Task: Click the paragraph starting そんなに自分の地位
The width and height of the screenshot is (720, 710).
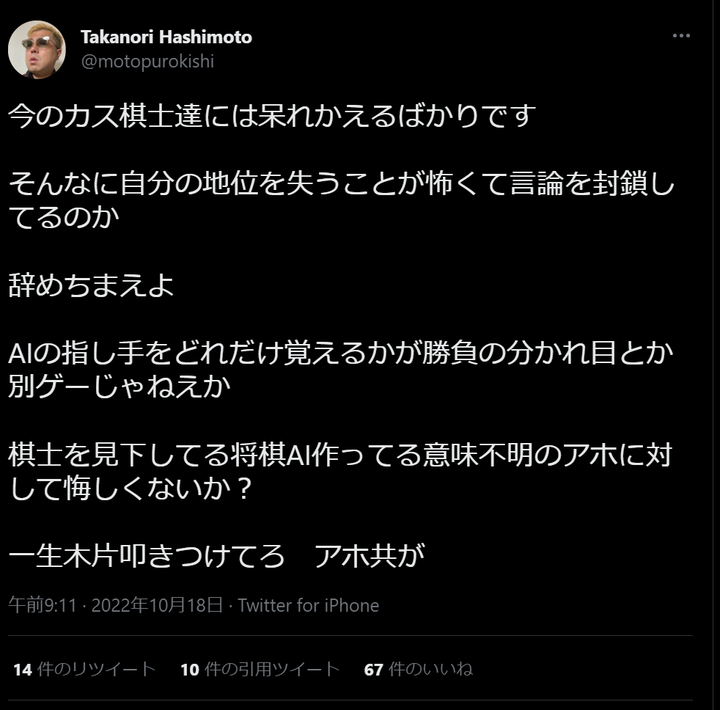Action: coord(341,200)
